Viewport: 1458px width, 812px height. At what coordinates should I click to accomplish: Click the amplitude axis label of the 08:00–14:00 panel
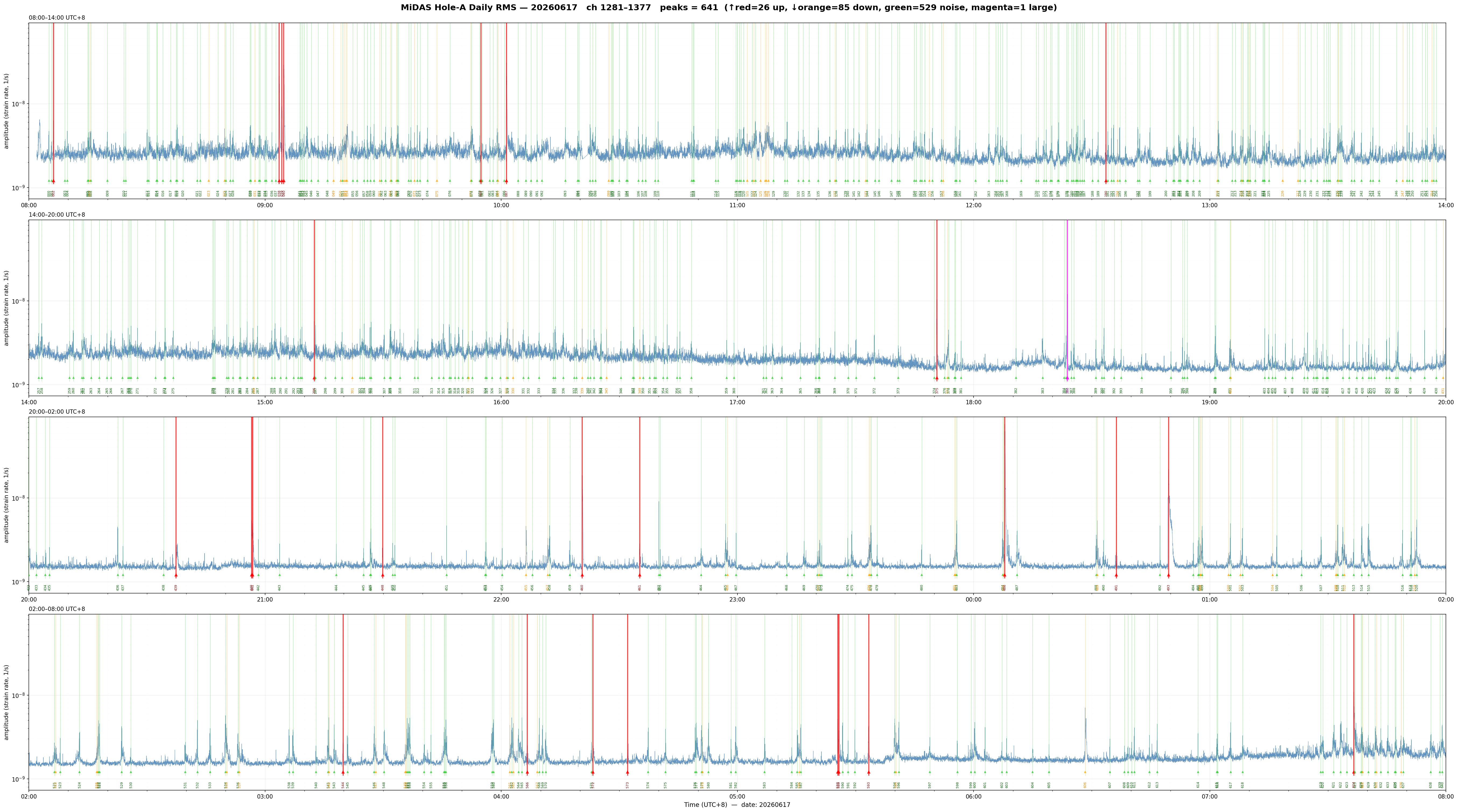6,111
